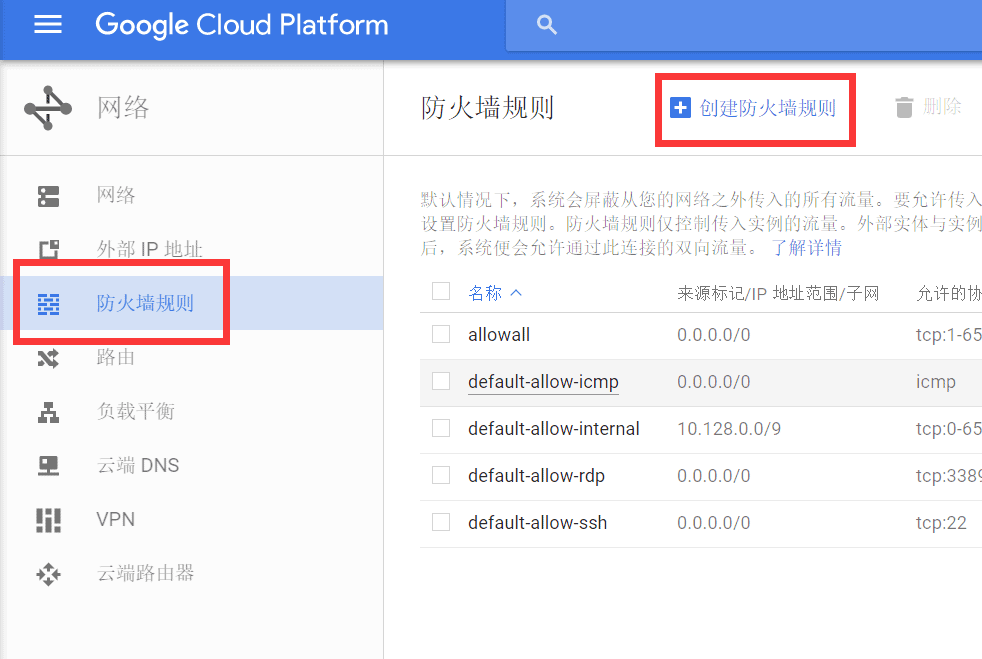This screenshot has width=982, height=659.
Task: Click source 0.0.0.0/0 in allowall row
Action: pyautogui.click(x=713, y=335)
